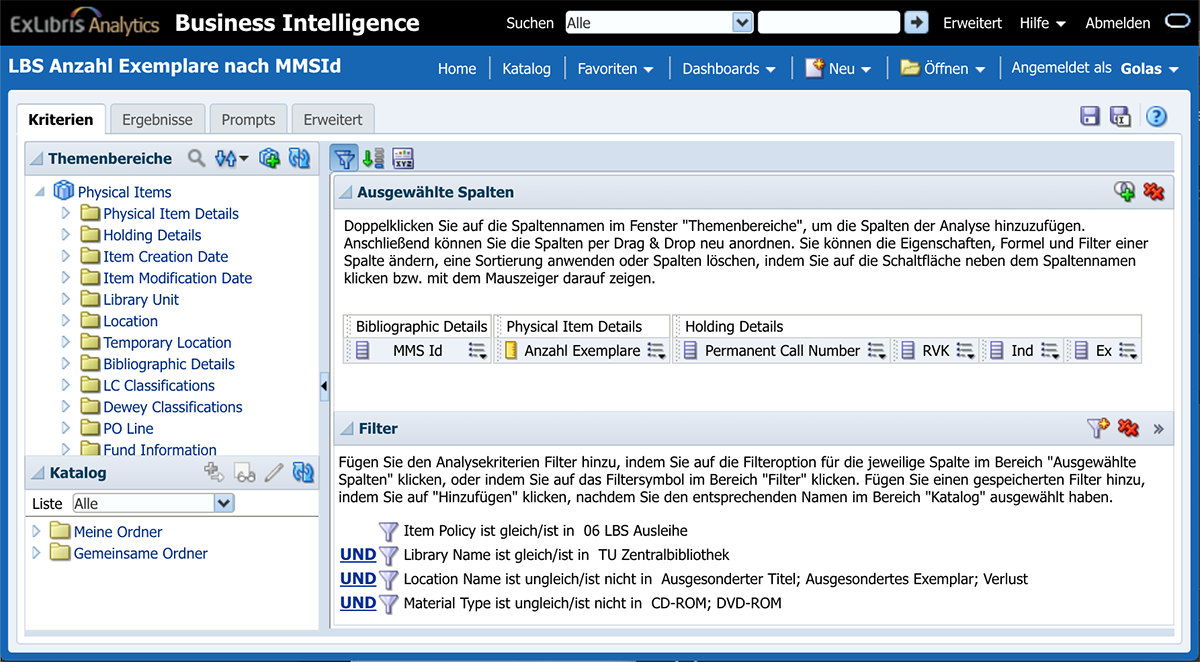The image size is (1200, 662).
Task: Open the RVK column options menu
Action: point(967,351)
